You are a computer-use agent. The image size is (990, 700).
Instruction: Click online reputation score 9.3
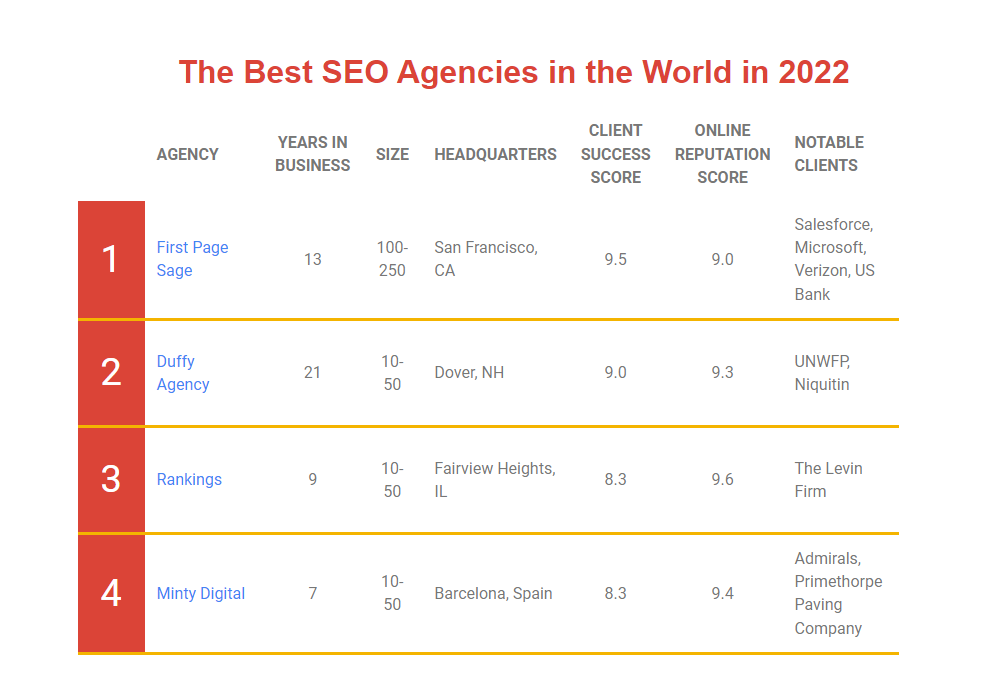click(x=722, y=372)
